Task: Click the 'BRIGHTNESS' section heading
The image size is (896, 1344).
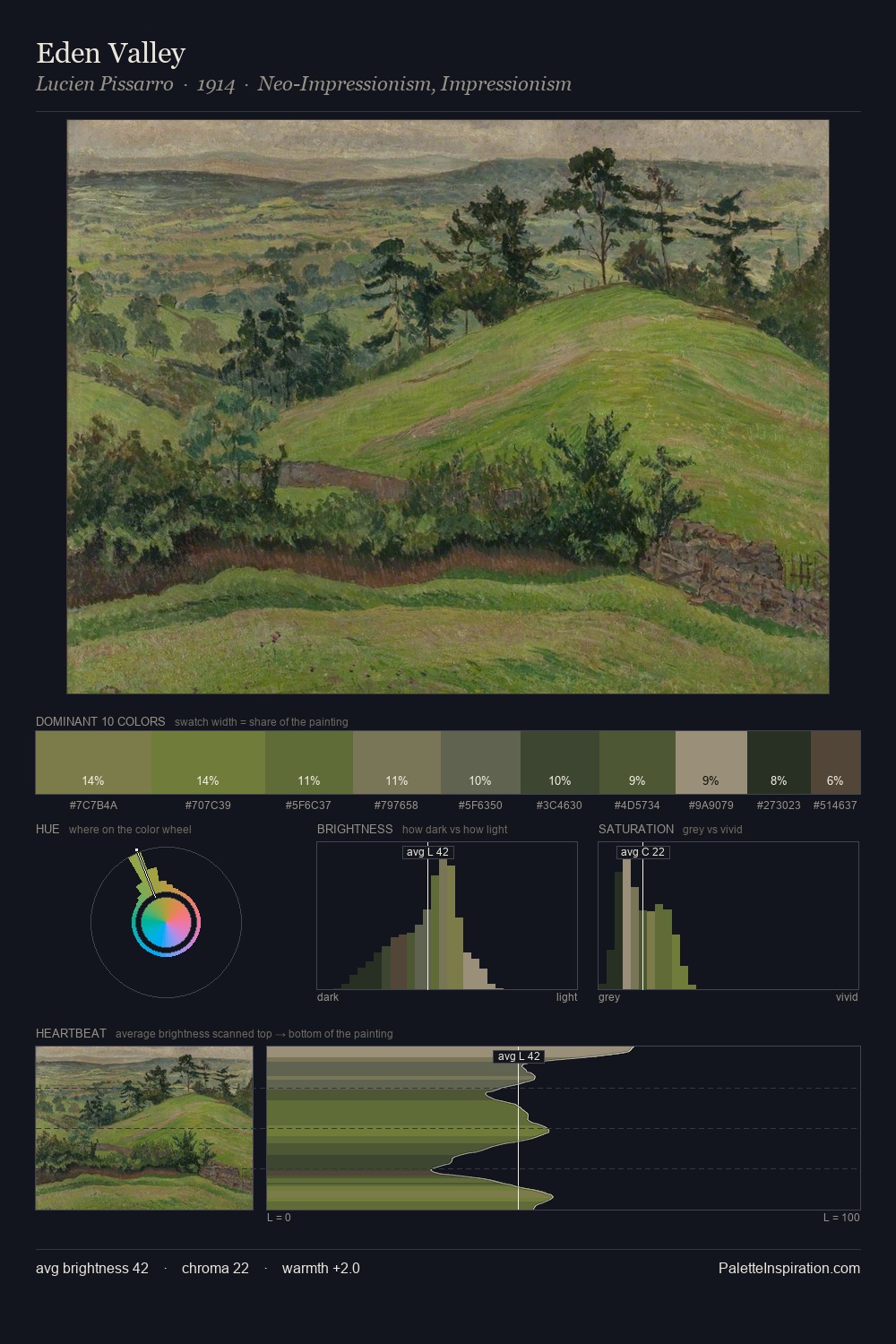Action: tap(355, 829)
